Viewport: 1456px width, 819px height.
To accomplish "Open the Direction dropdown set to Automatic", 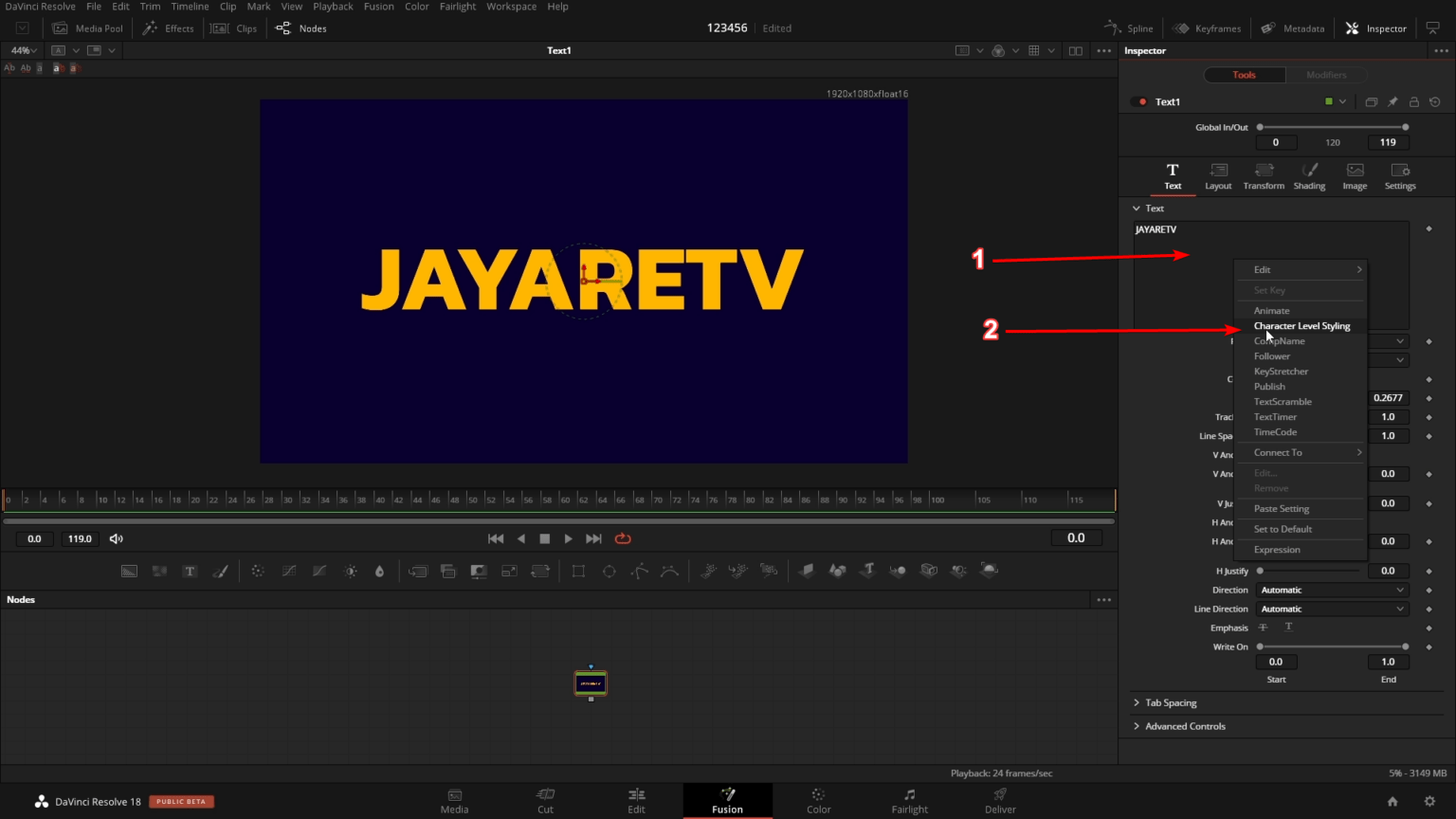I will click(x=1331, y=589).
